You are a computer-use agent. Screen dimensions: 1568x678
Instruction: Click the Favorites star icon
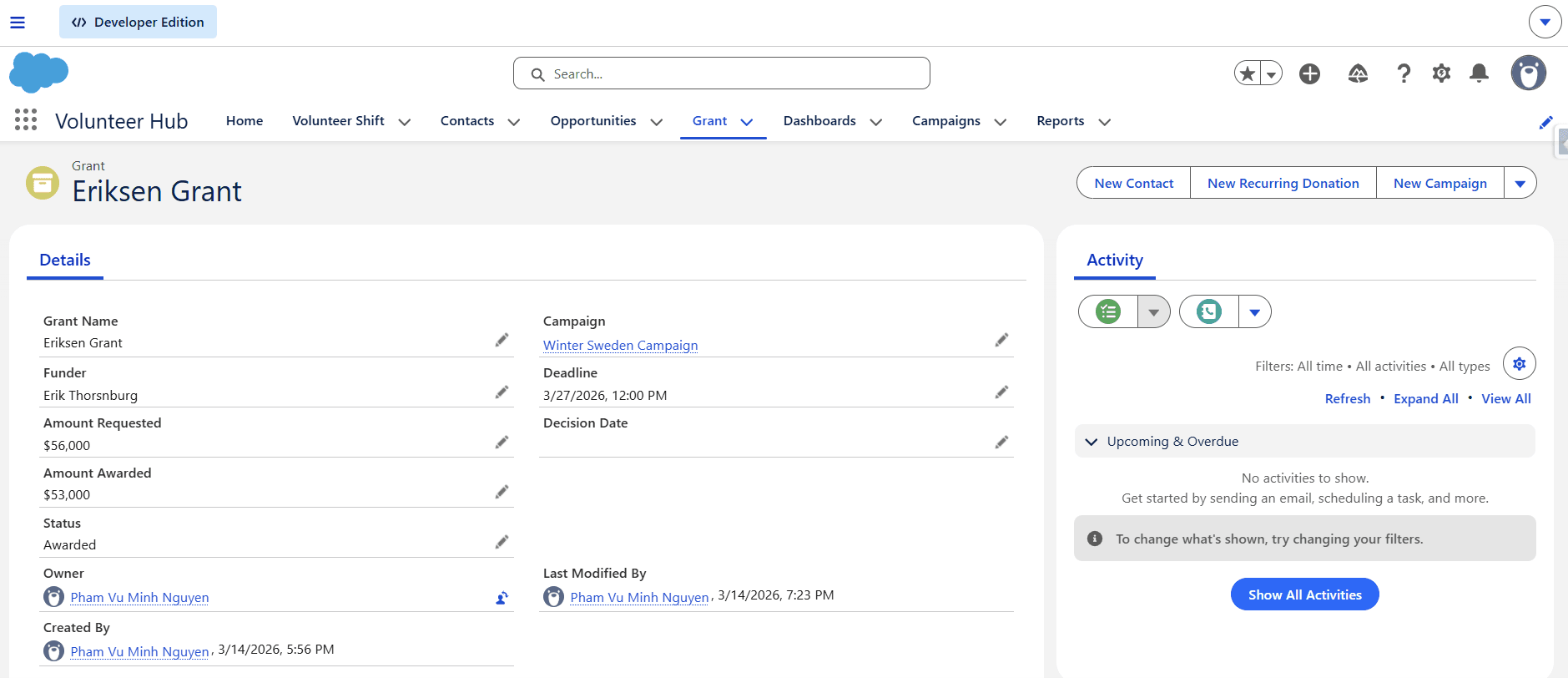(x=1248, y=73)
